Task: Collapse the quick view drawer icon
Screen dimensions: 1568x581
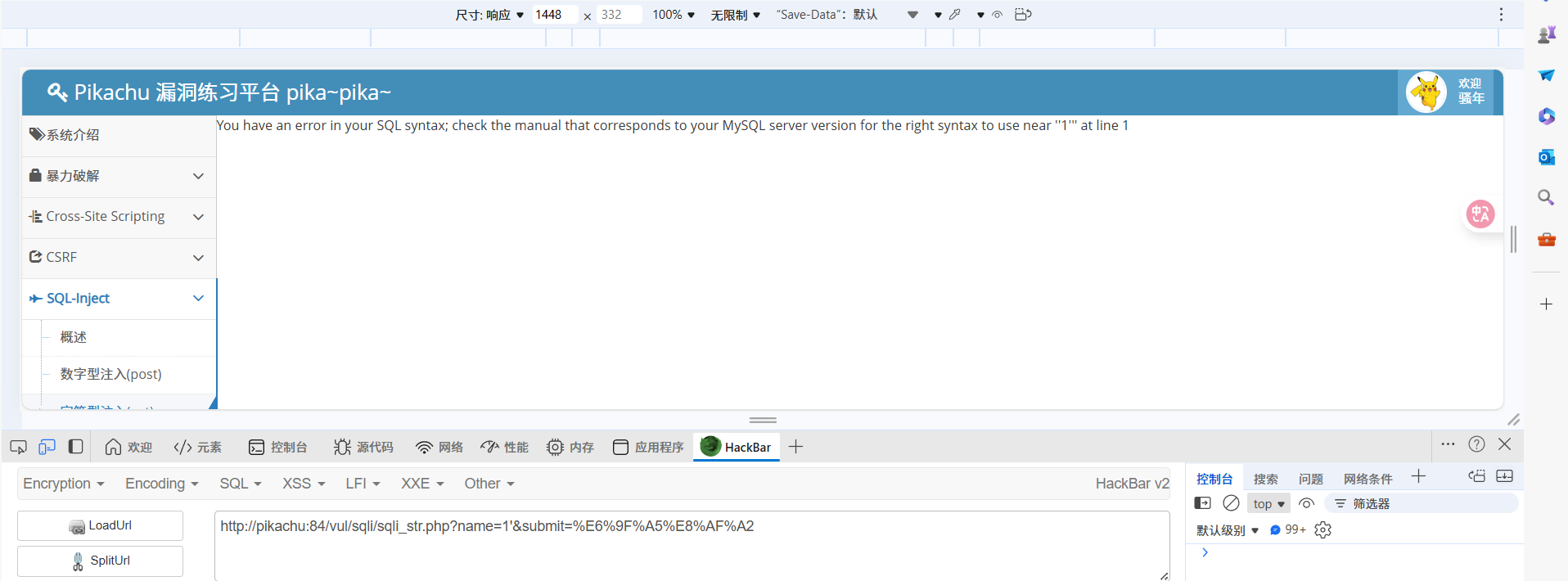Action: point(1504,476)
